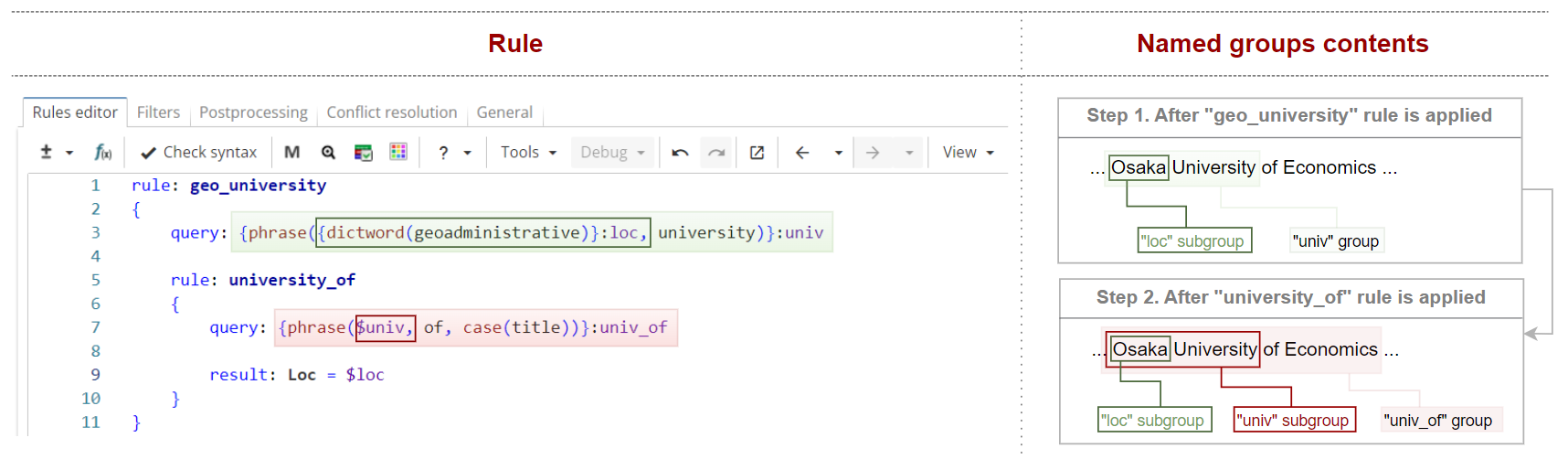Click the "loc" subgroup label in Step 1
This screenshot has height=459, width=1568.
pos(1193,240)
